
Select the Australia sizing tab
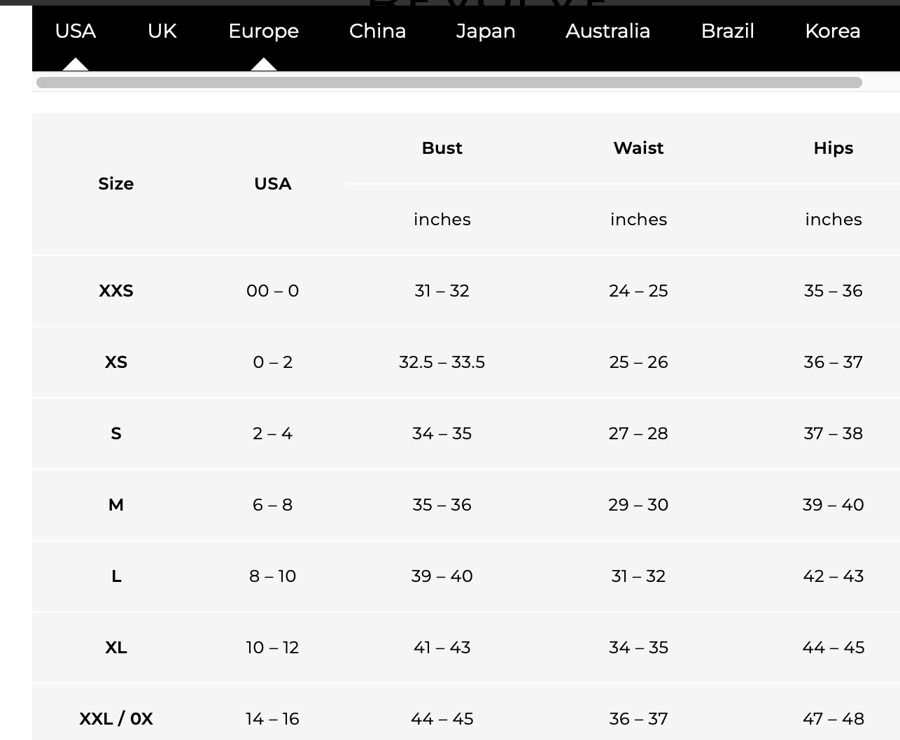607,31
